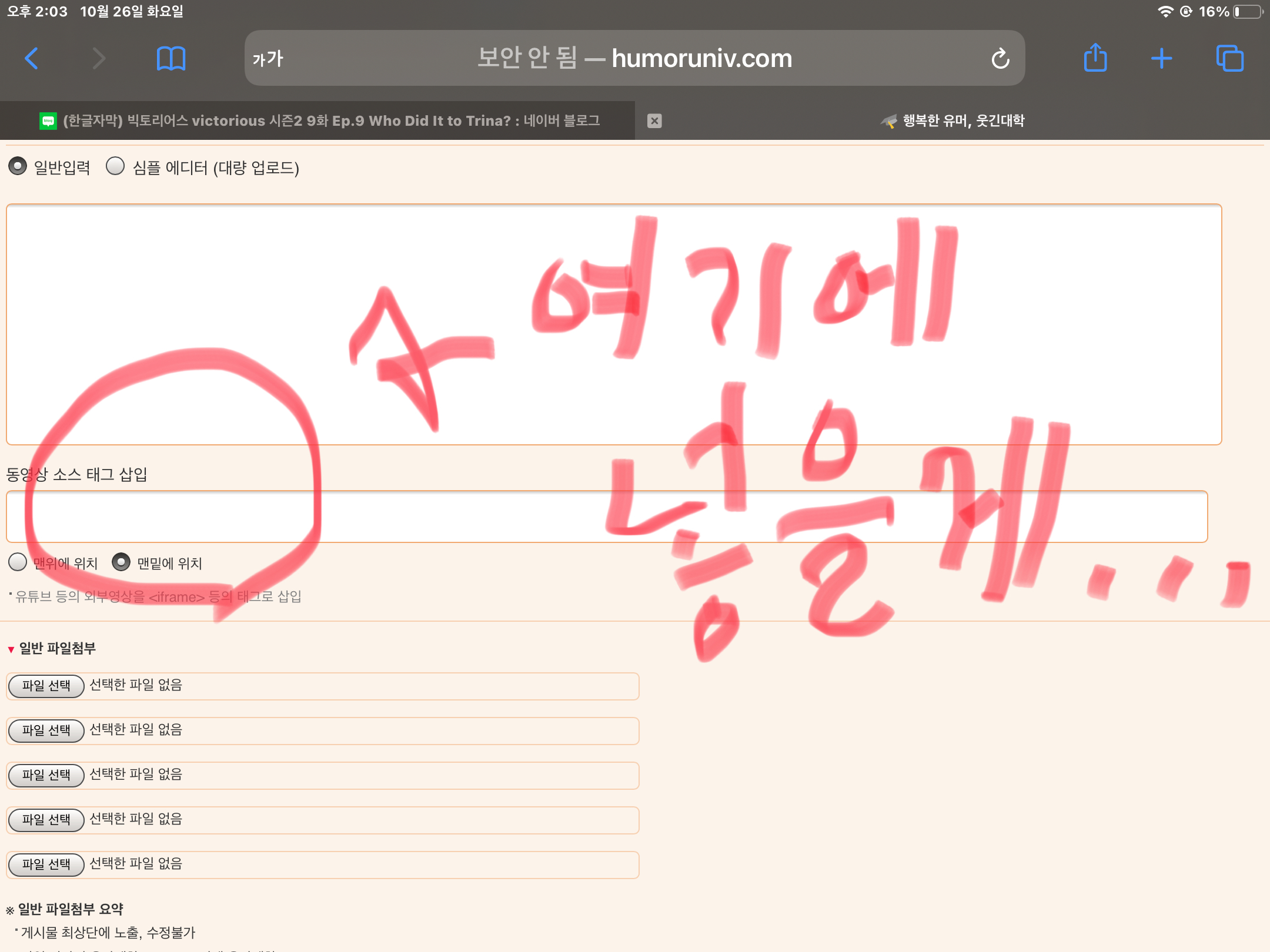Screen dimensions: 1270x952
Task: Open a new tab with the plus icon
Action: [x=1162, y=58]
